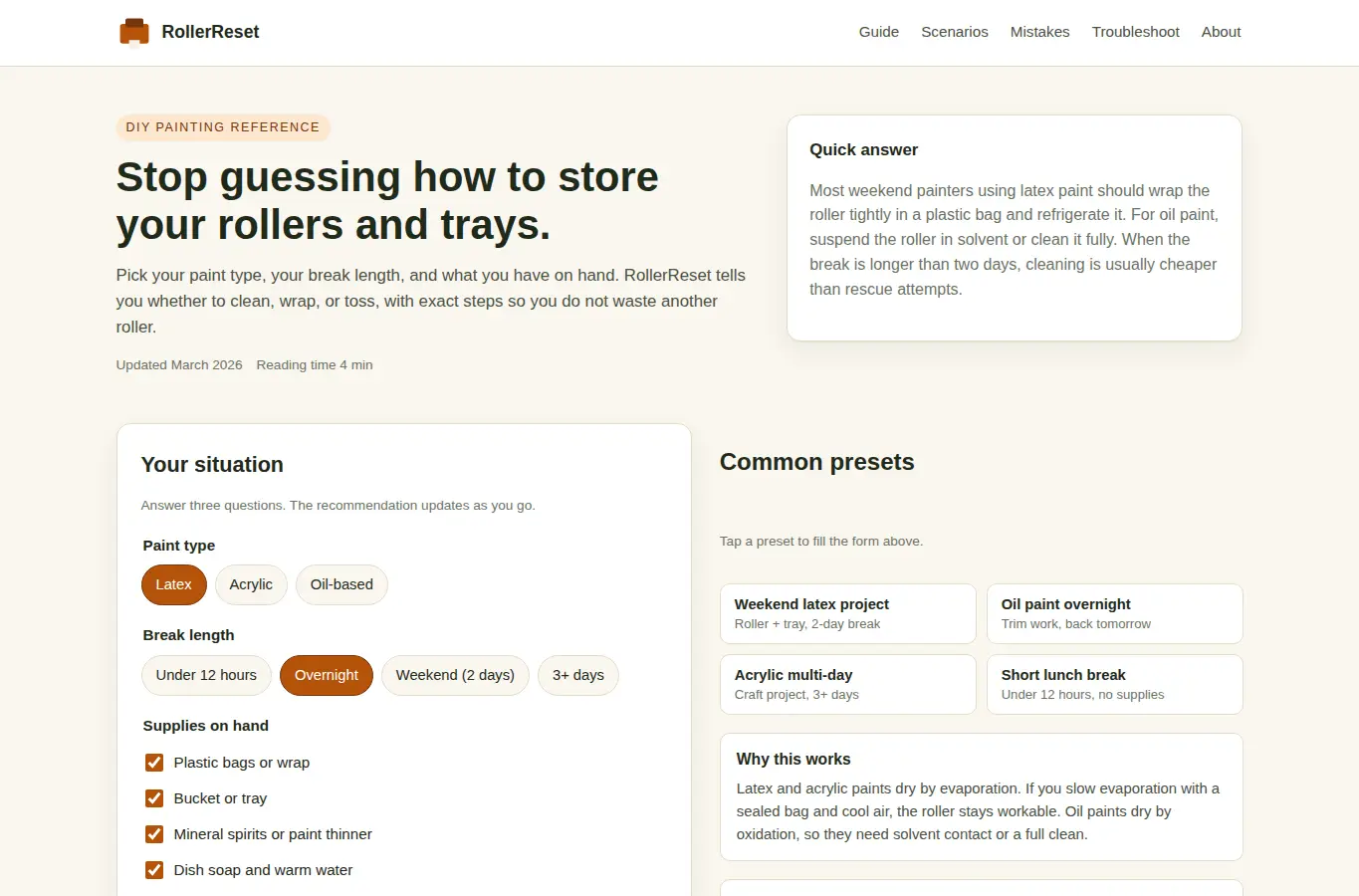
Task: Apply the Oil paint overnight preset
Action: 1115,613
